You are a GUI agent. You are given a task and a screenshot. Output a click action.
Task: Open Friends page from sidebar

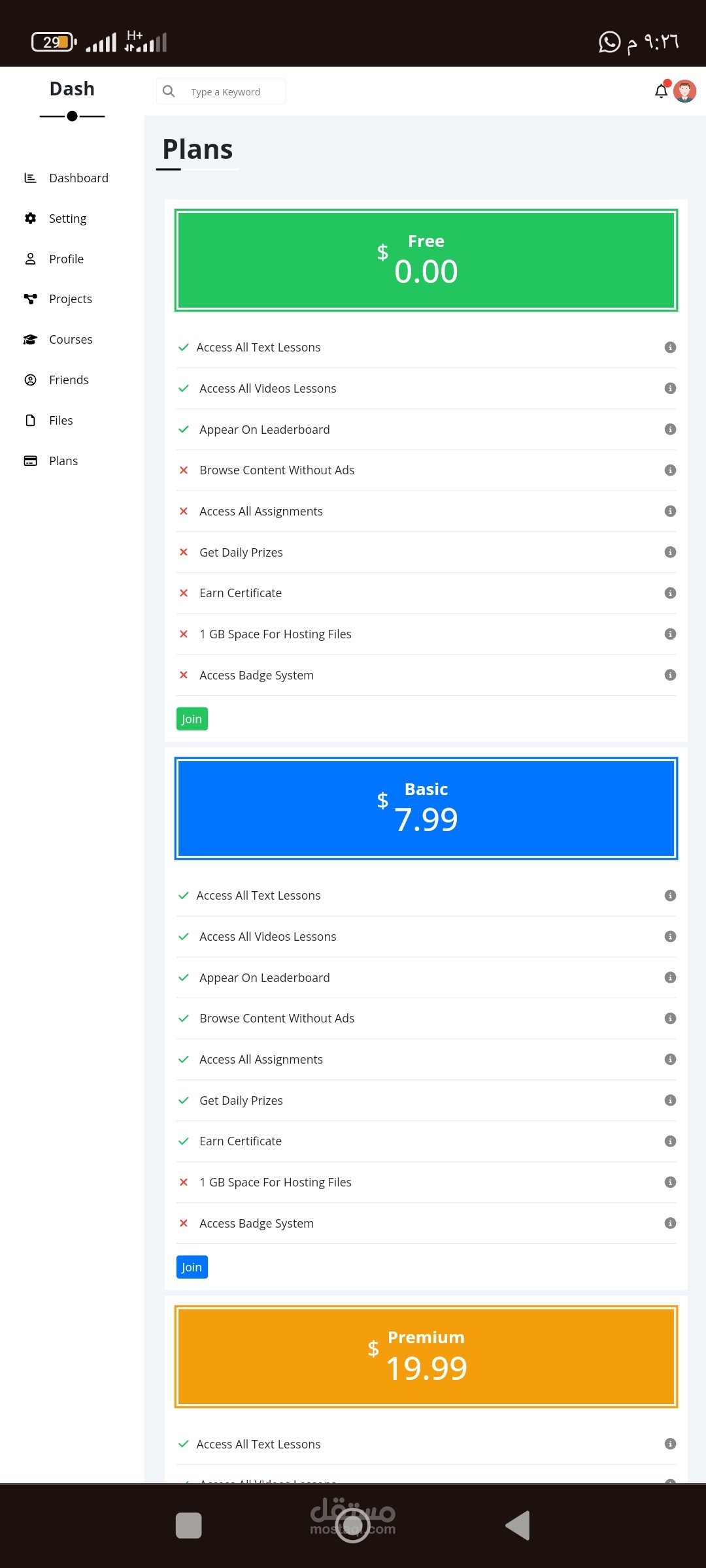point(69,380)
